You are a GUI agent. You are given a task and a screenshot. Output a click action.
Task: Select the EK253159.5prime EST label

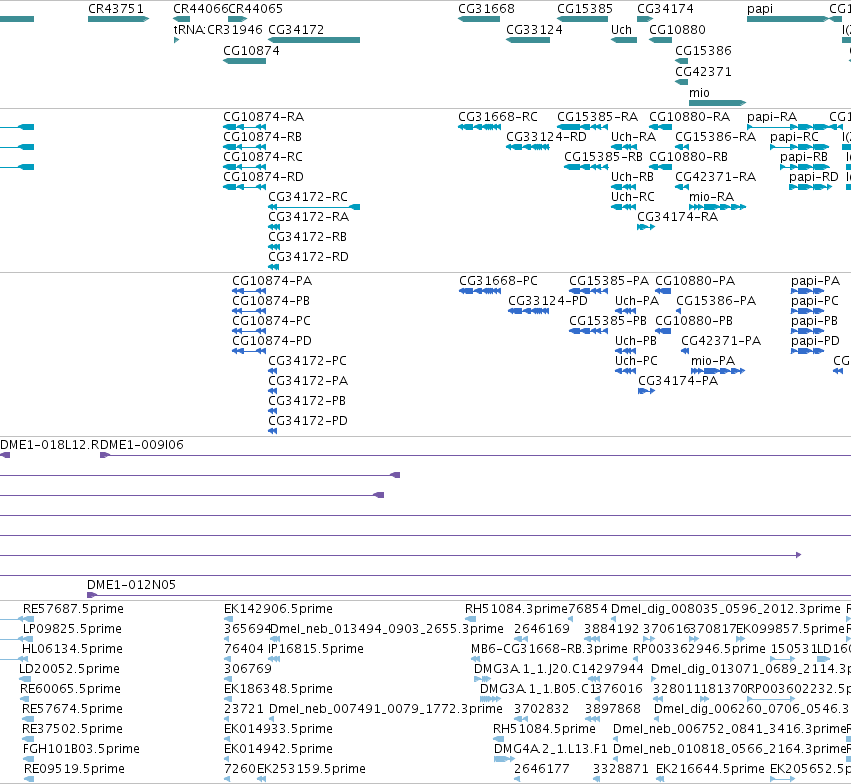click(312, 769)
